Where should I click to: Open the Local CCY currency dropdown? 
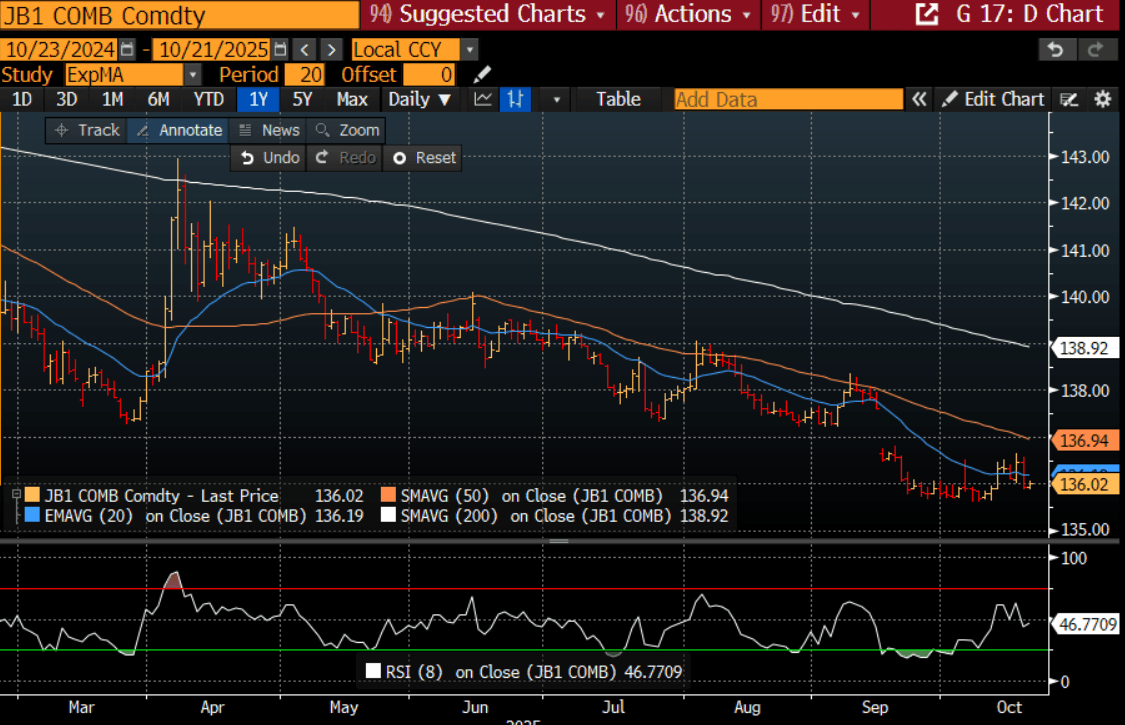pyautogui.click(x=470, y=49)
